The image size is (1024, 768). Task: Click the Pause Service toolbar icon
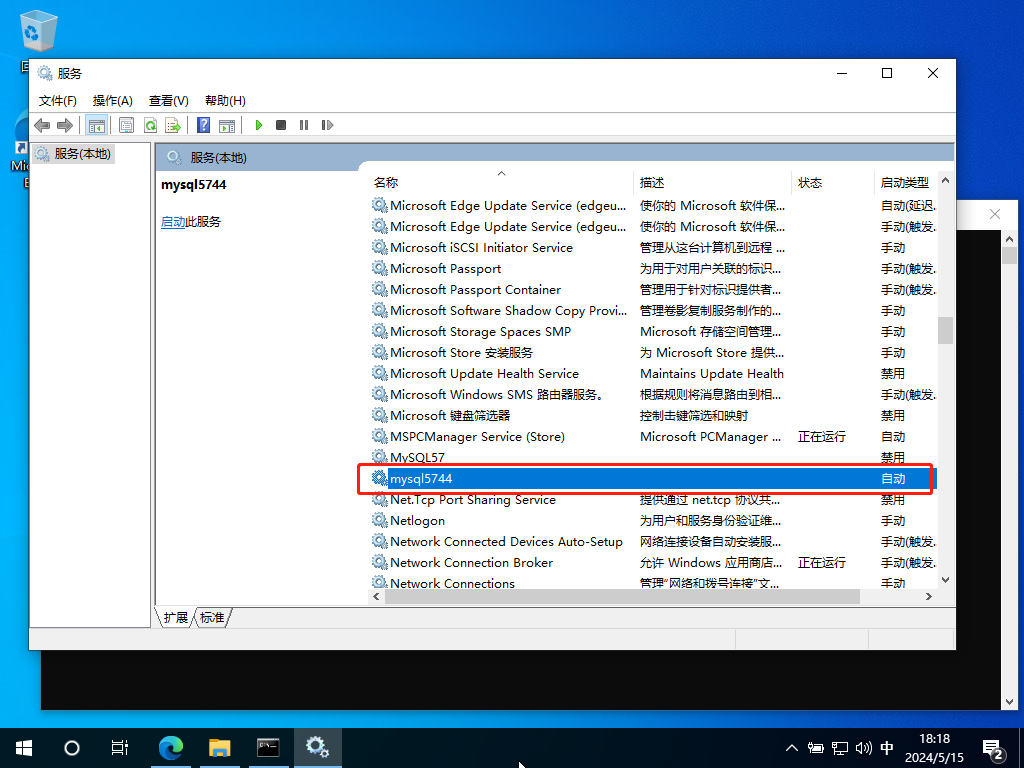pos(304,125)
